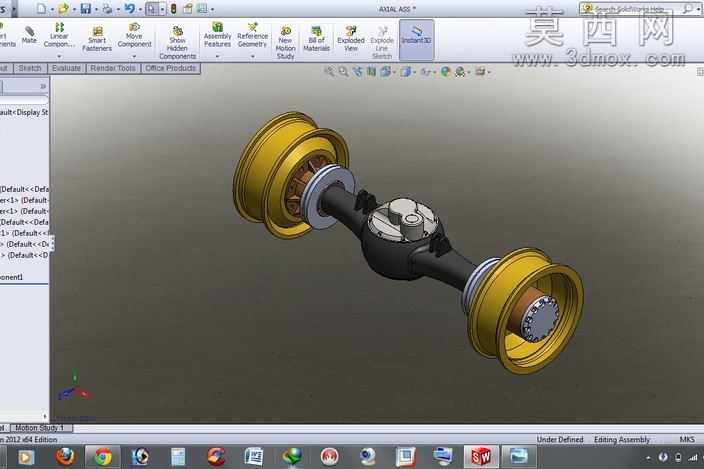Click the New document icon
This screenshot has height=469, width=704.
[x=42, y=9]
